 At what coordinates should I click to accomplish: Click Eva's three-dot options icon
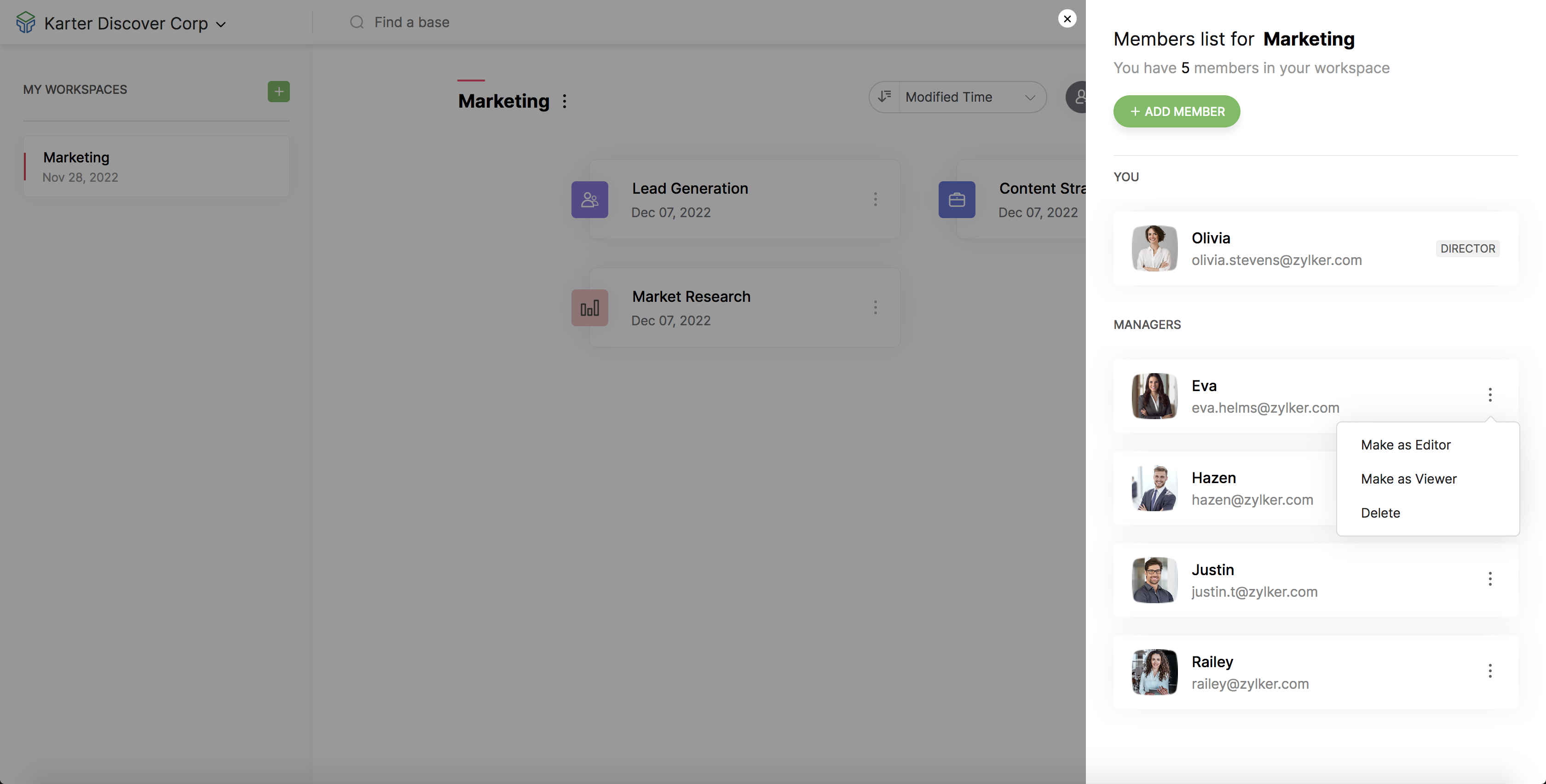coord(1489,395)
